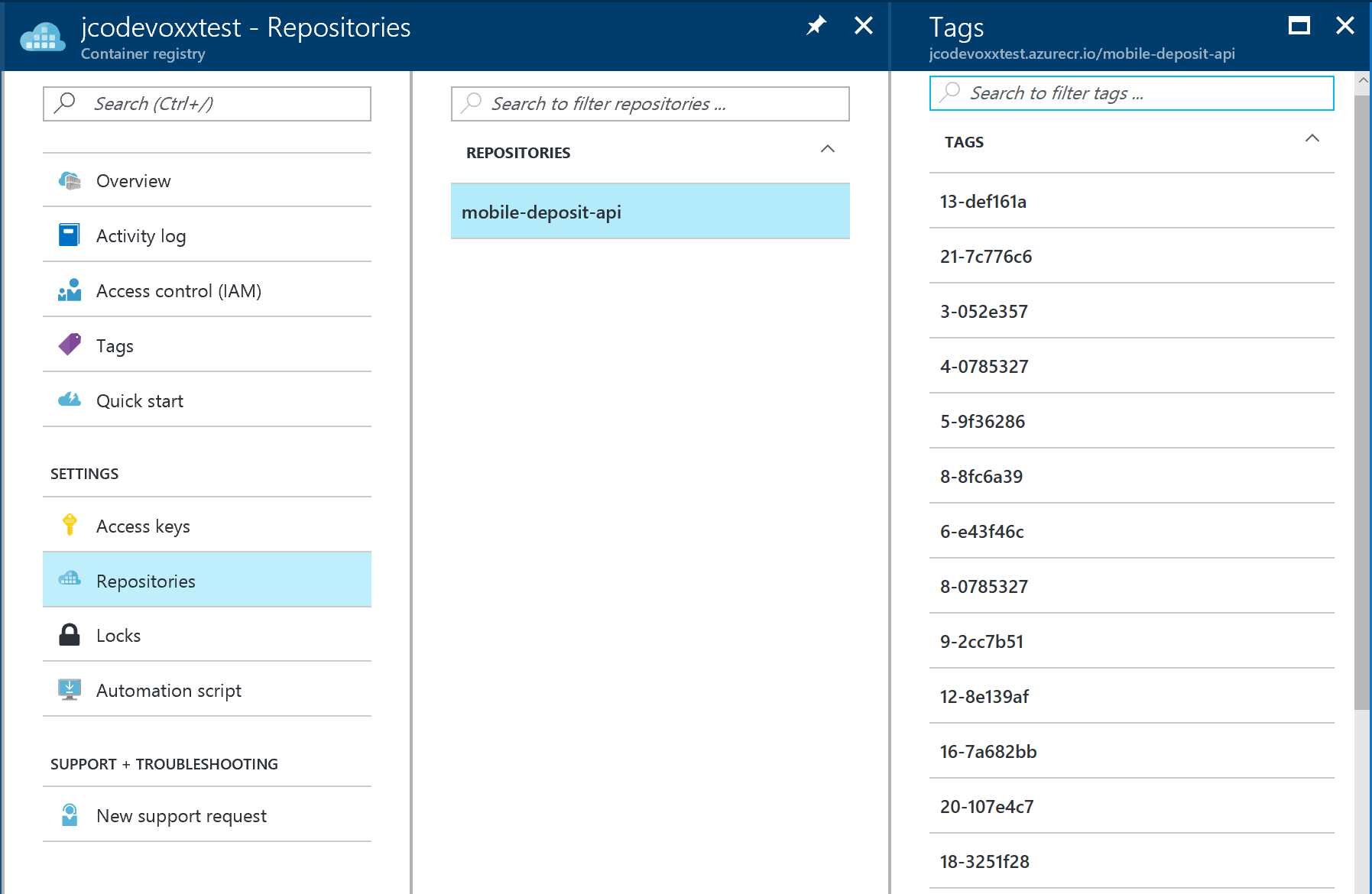Click magnifier icon in tags filter box
Viewport: 1372px width, 894px height.
pyautogui.click(x=950, y=92)
